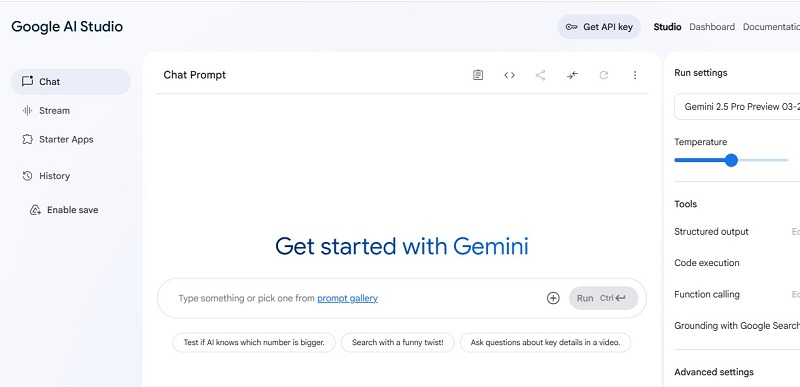Choose 'Search with a funny twist!' suggestion
The image size is (800, 387).
click(x=397, y=343)
